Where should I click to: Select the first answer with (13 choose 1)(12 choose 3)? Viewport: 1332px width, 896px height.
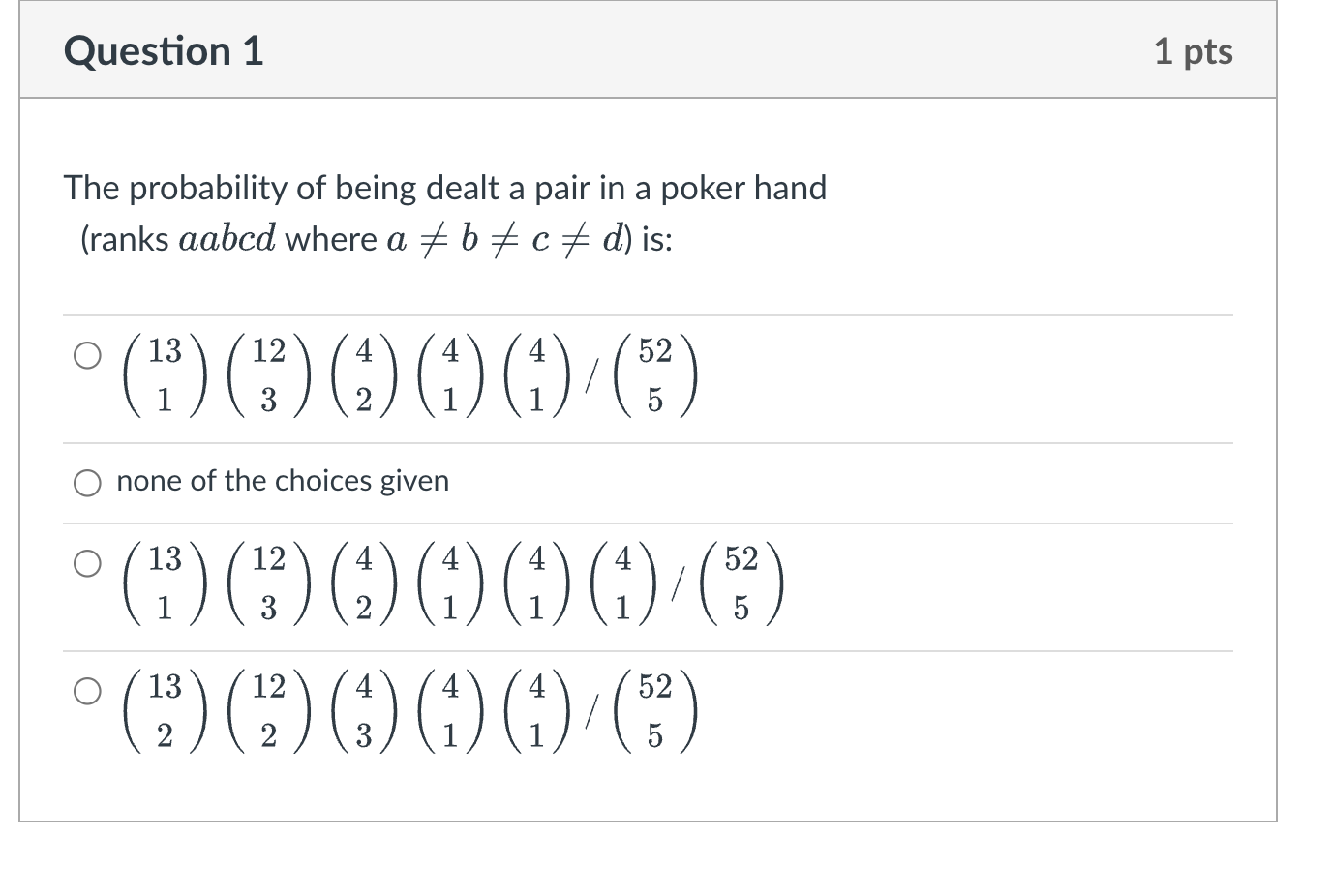pyautogui.click(x=88, y=357)
